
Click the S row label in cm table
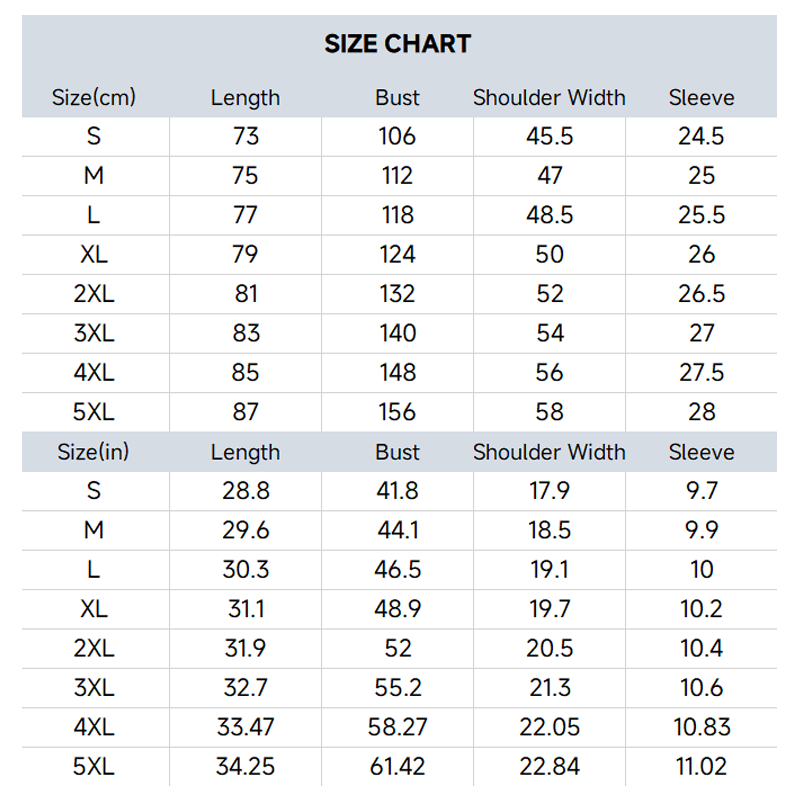[94, 136]
